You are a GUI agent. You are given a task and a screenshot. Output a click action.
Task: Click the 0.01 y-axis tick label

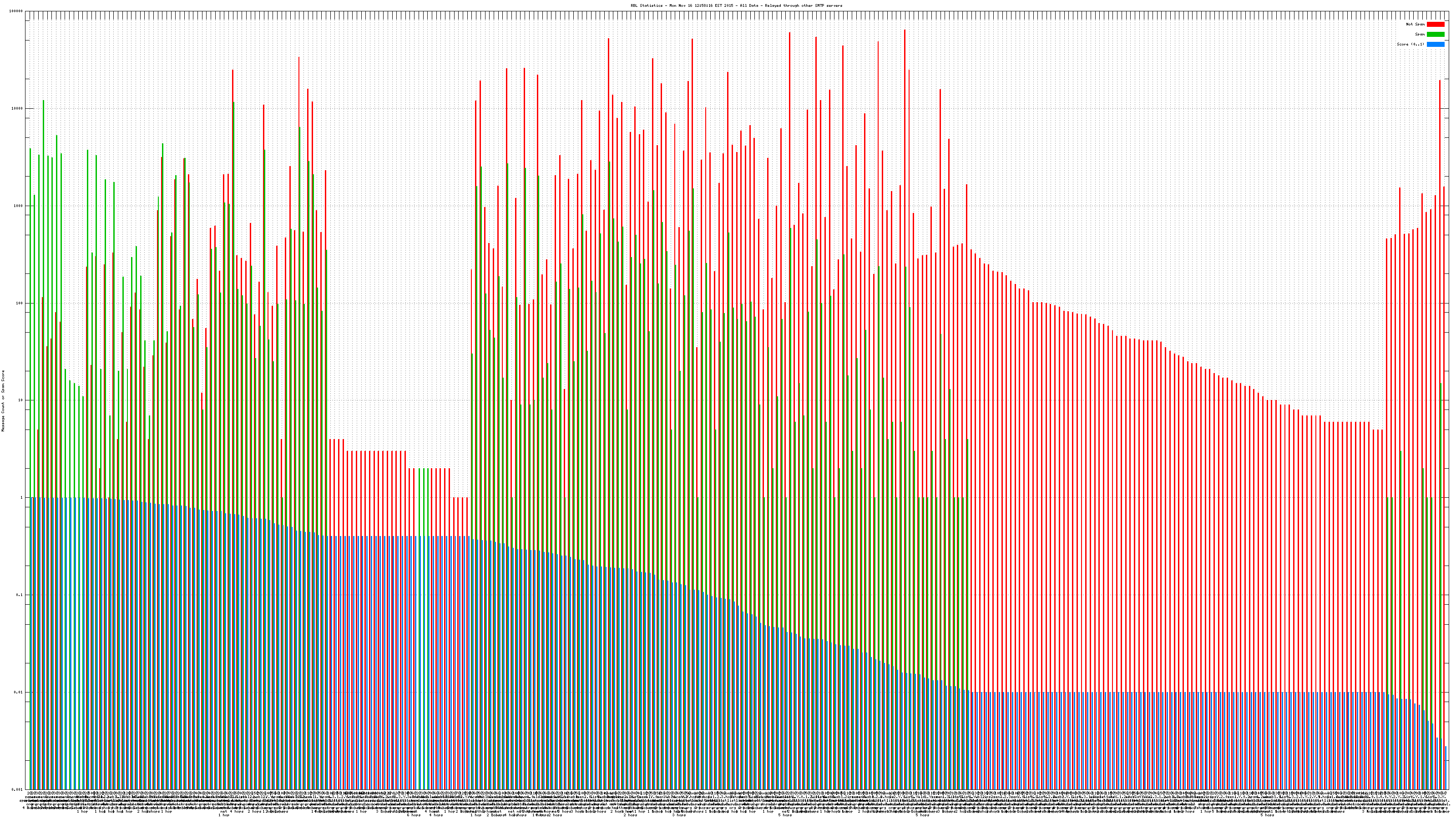point(19,692)
